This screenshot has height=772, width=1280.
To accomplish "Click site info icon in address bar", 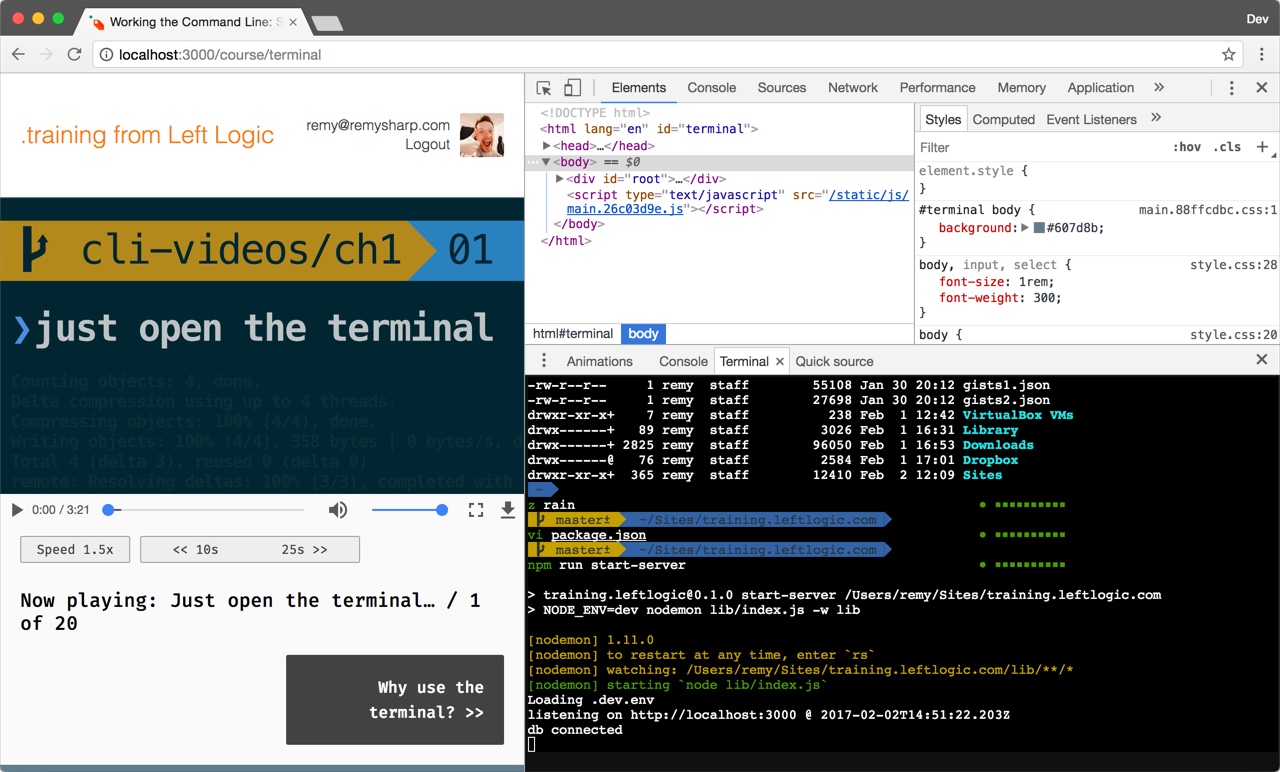I will coord(106,54).
